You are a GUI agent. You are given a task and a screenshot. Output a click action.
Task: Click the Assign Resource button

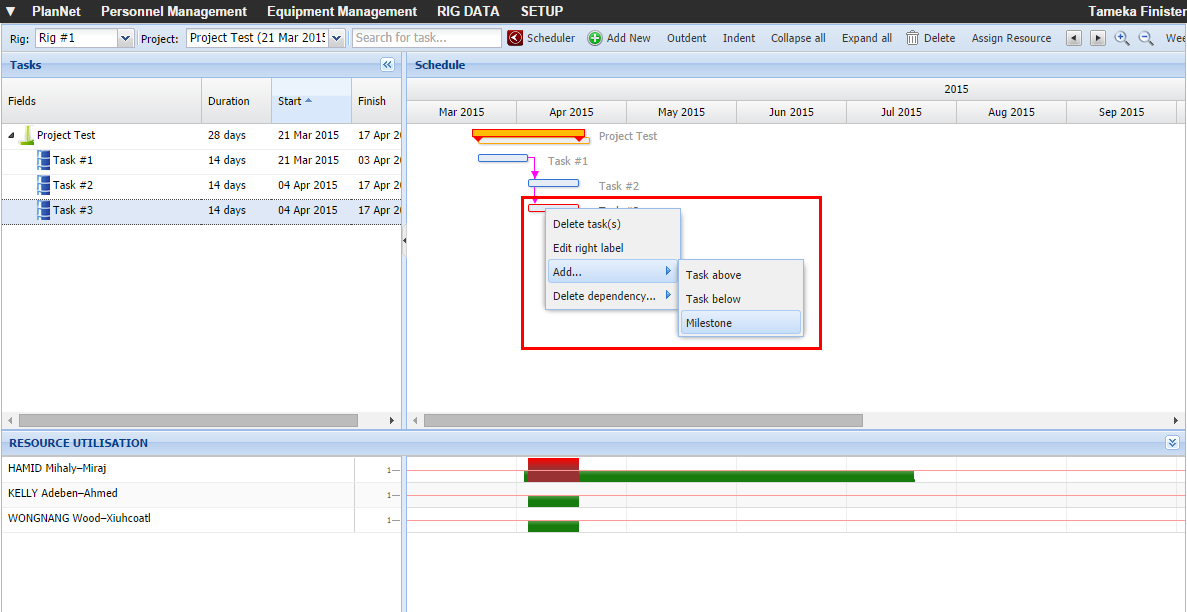click(x=1011, y=38)
